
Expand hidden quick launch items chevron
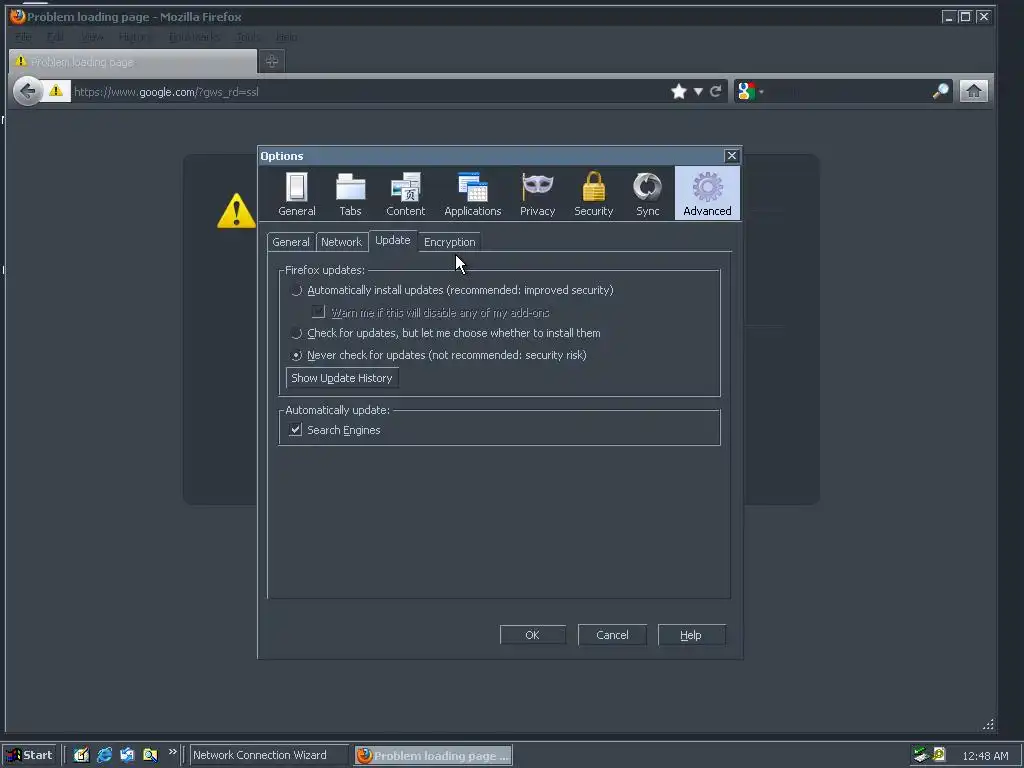pyautogui.click(x=172, y=752)
